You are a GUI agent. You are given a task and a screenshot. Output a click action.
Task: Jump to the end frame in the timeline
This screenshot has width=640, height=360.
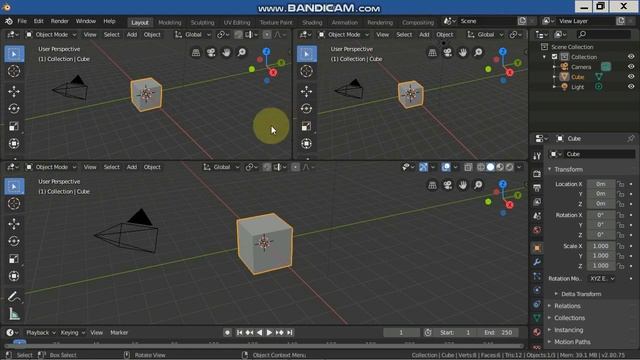point(289,333)
